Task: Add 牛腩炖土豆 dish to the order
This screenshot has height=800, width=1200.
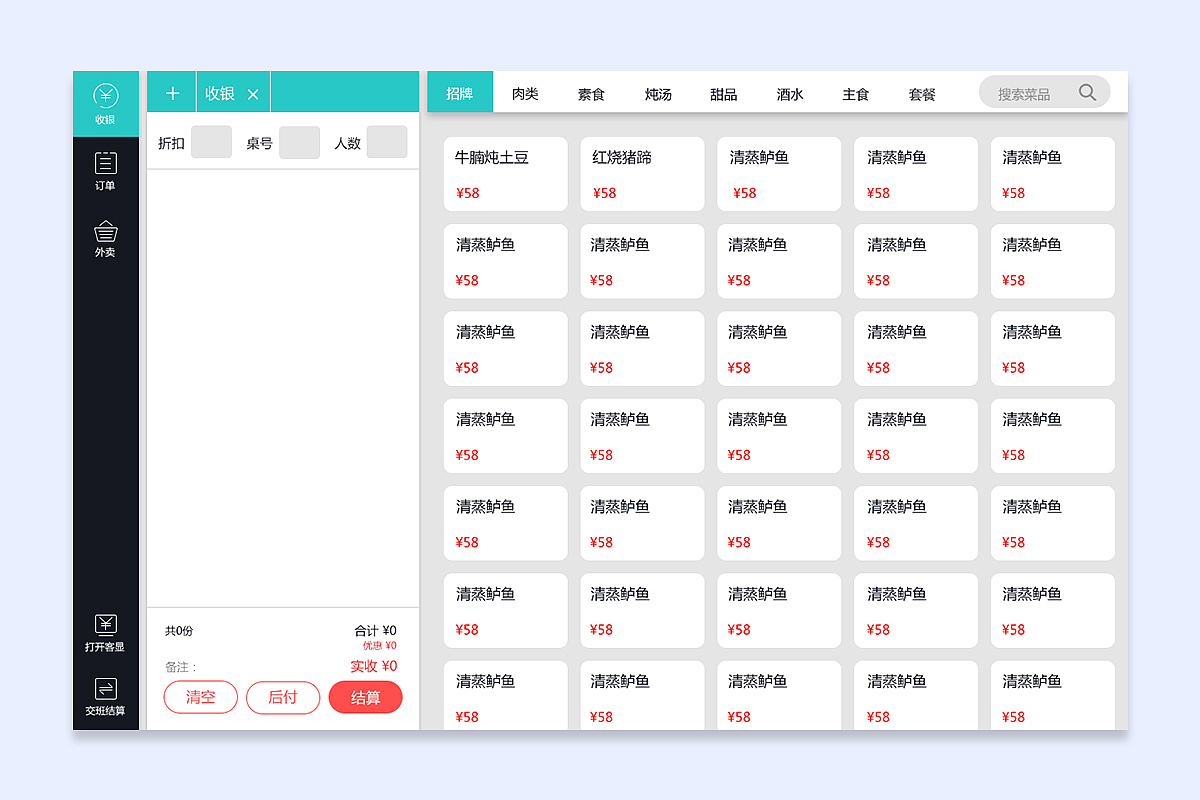Action: click(x=505, y=174)
